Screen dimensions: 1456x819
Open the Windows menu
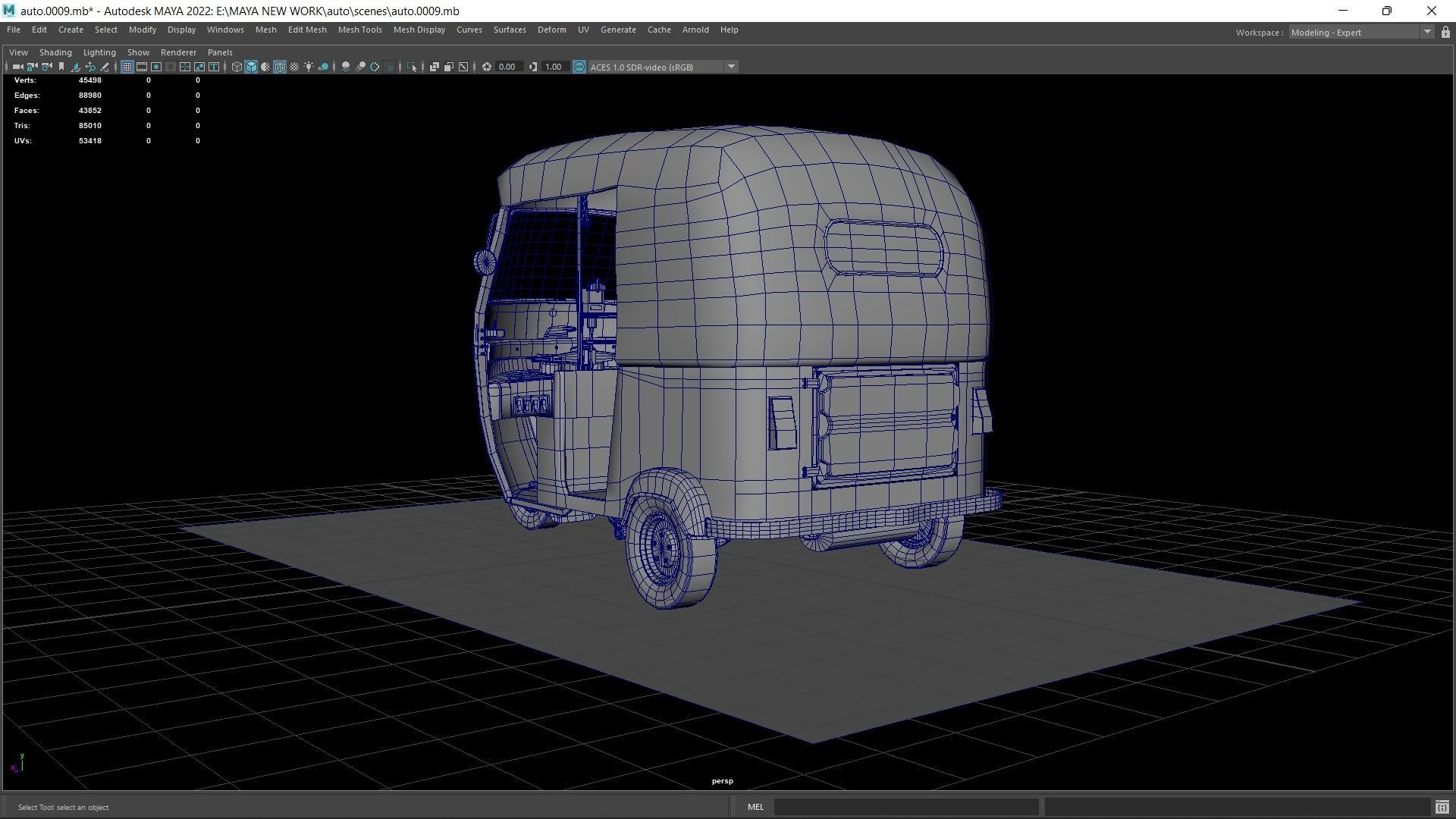click(225, 30)
